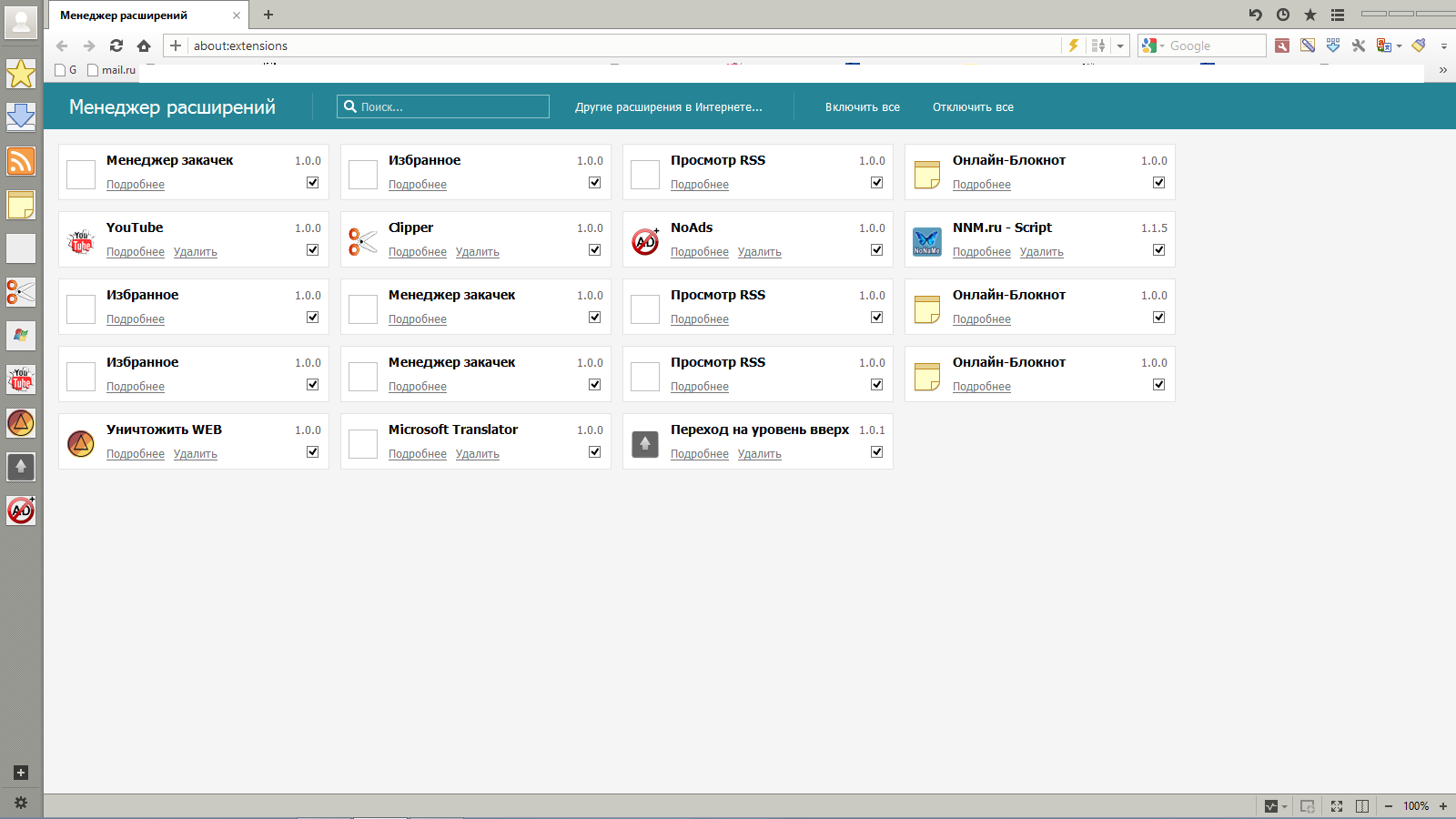This screenshot has width=1456, height=819.
Task: Open sidebar settings gear icon
Action: 21,803
